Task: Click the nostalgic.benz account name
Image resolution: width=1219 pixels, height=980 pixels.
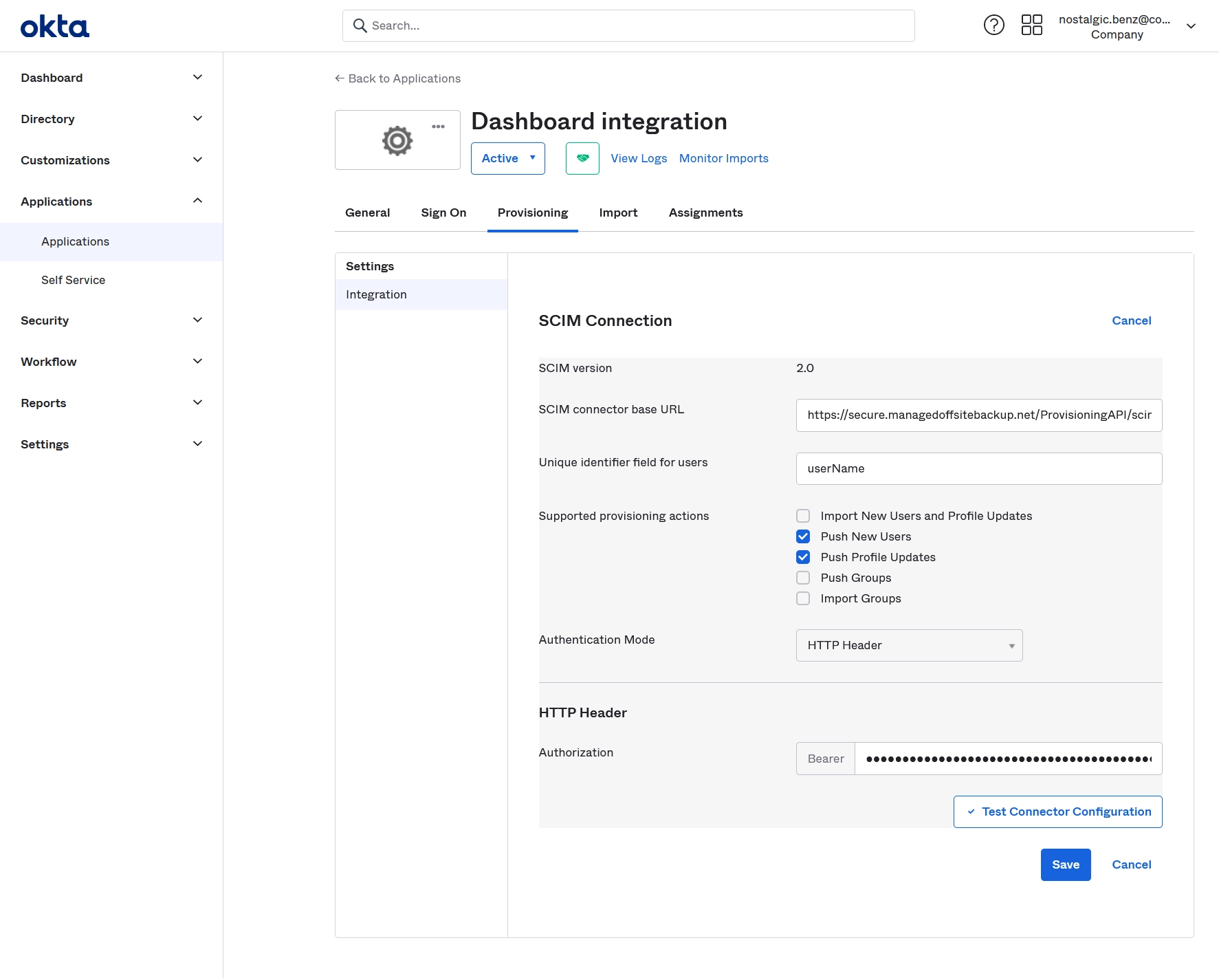Action: coord(1114,19)
